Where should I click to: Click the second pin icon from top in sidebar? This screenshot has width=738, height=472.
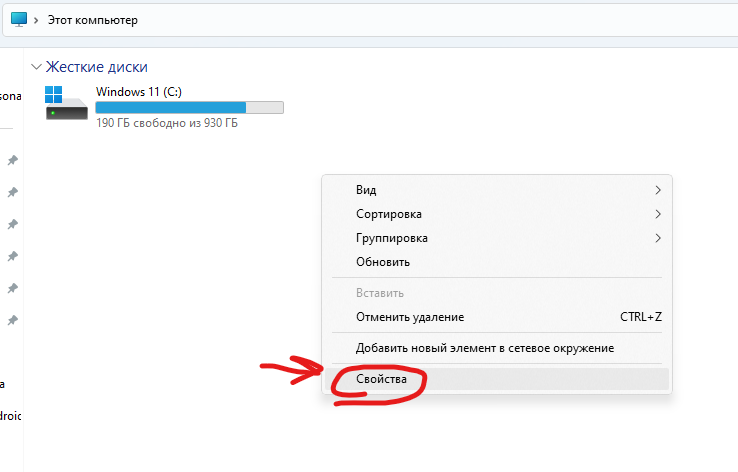[12, 192]
